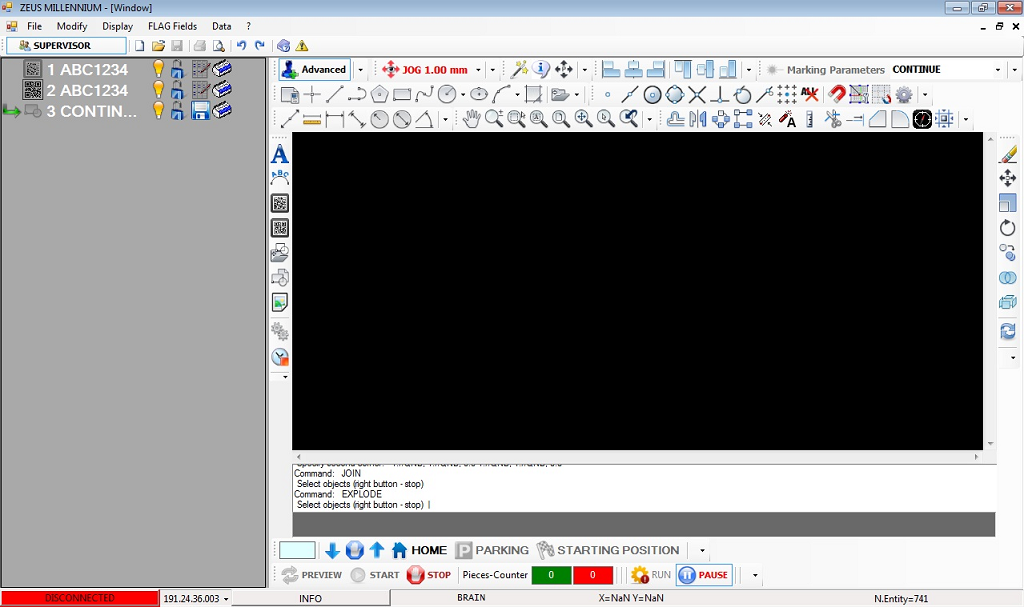Open the Advanced mode dropdown
The width and height of the screenshot is (1024, 607).
tap(360, 70)
